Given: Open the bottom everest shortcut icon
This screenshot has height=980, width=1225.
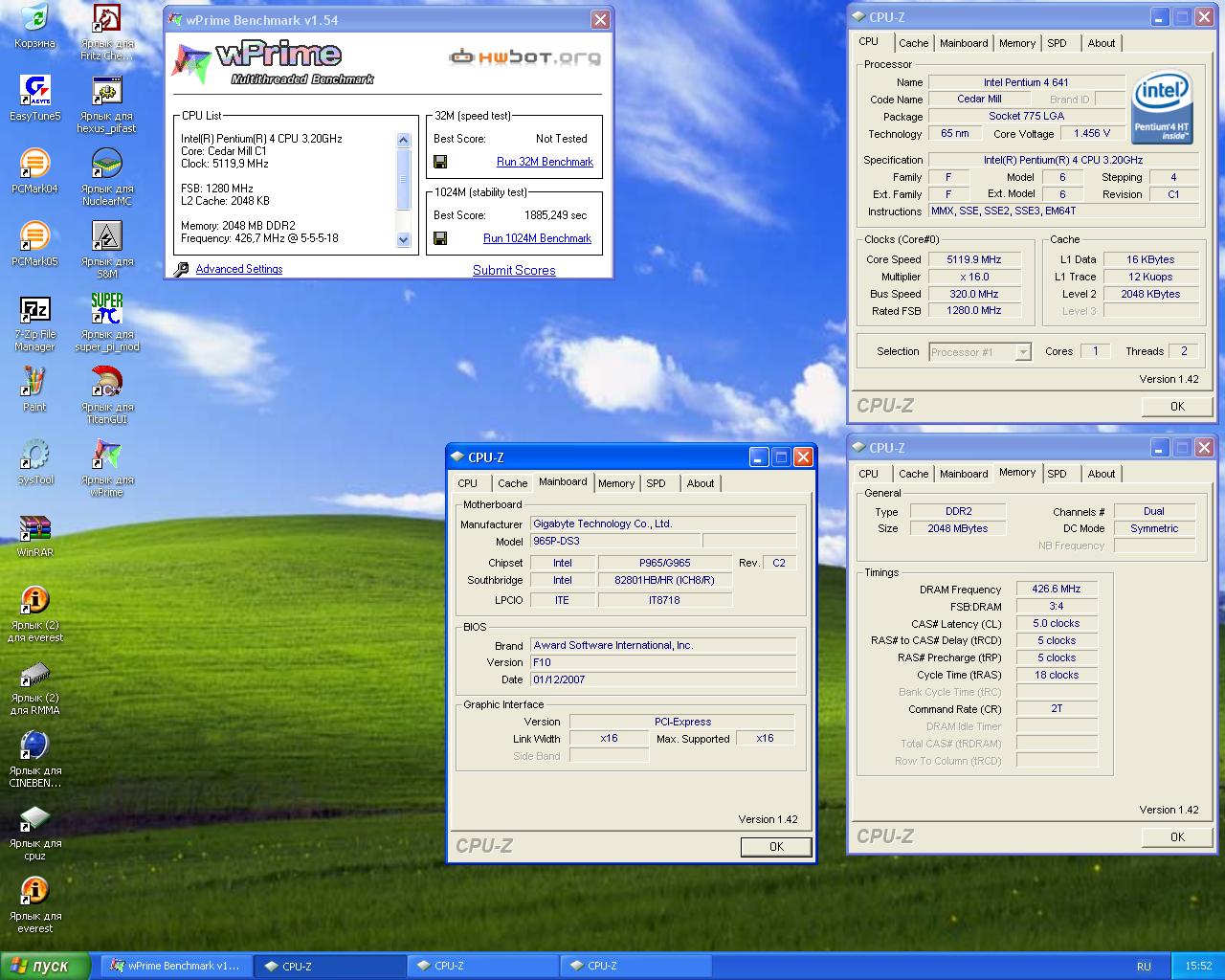Looking at the screenshot, I should click(x=34, y=891).
